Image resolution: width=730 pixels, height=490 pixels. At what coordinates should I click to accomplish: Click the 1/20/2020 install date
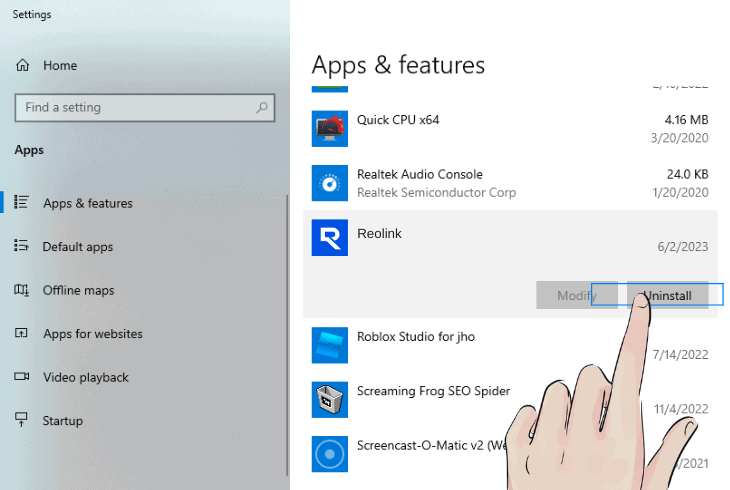680,193
